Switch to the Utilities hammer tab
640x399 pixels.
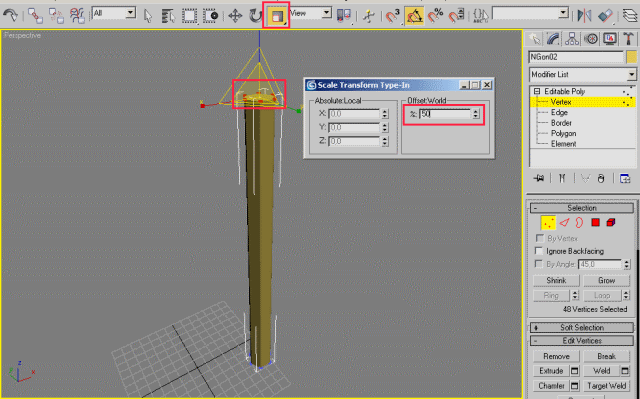coord(629,39)
